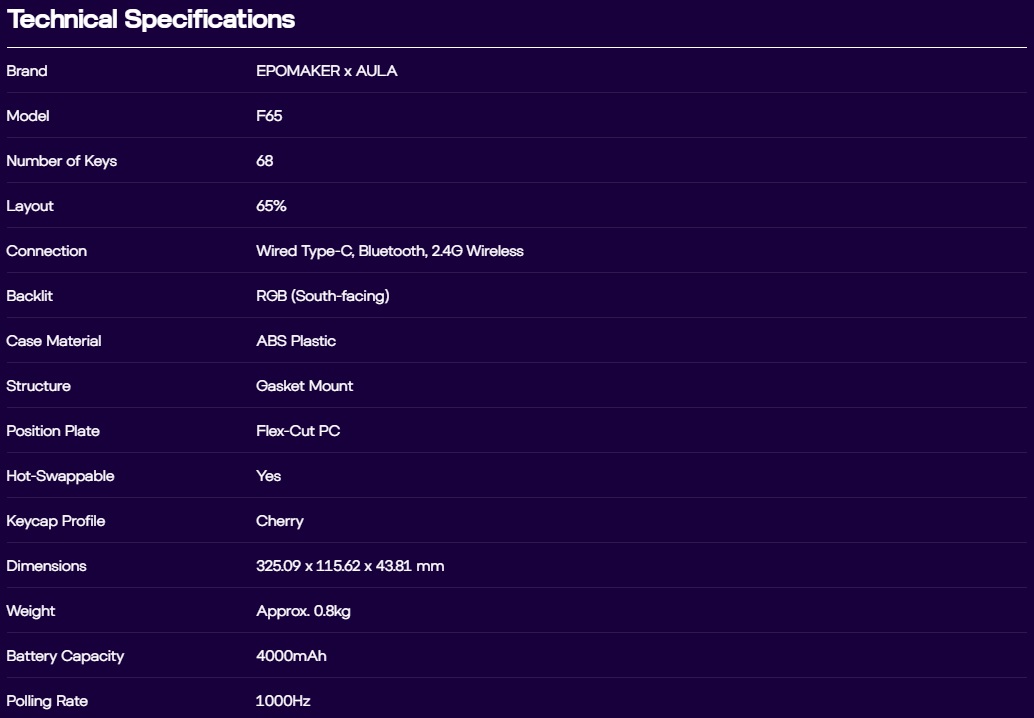Click the Connection row label
This screenshot has height=718, width=1034.
coord(46,251)
